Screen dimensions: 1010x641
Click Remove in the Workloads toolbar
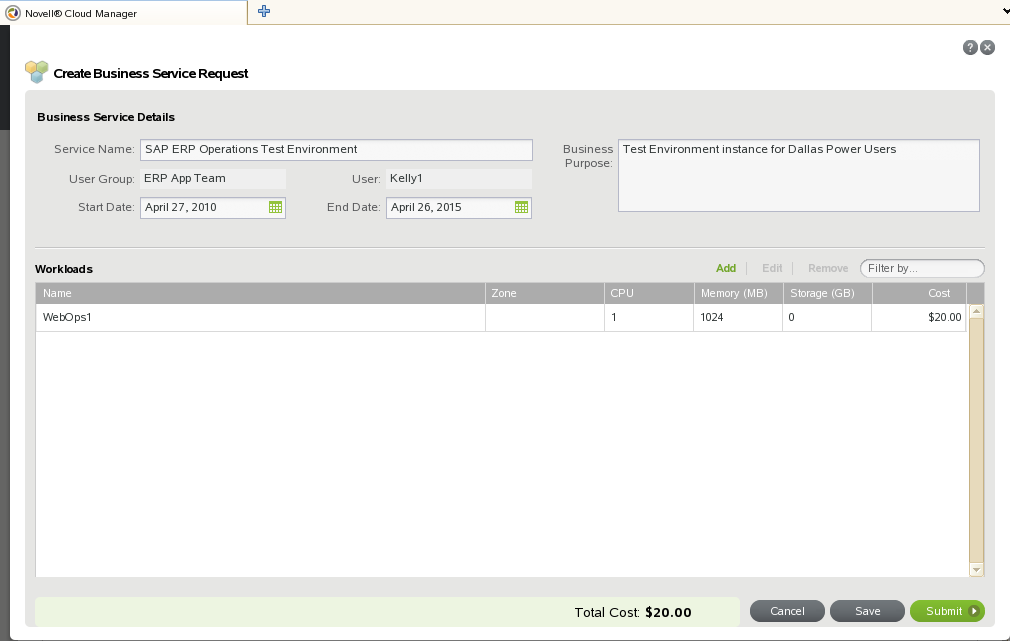point(828,268)
